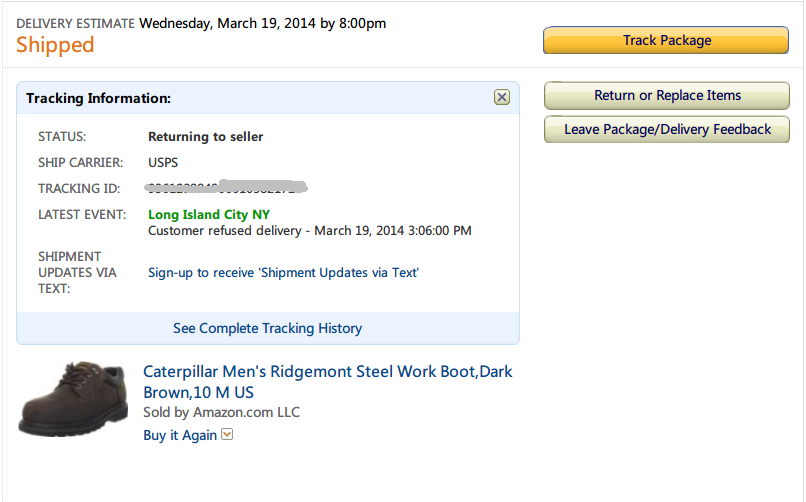The width and height of the screenshot is (806, 502).
Task: Open the Caterpillar work boot thumbnail
Action: point(73,399)
